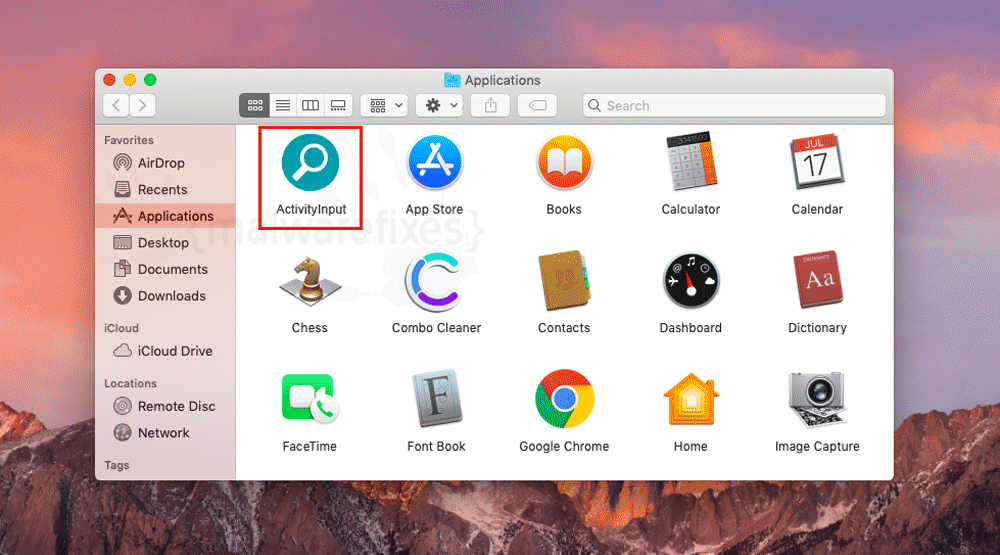Click the Contacts app icon
The width and height of the screenshot is (1000, 555).
click(x=564, y=281)
